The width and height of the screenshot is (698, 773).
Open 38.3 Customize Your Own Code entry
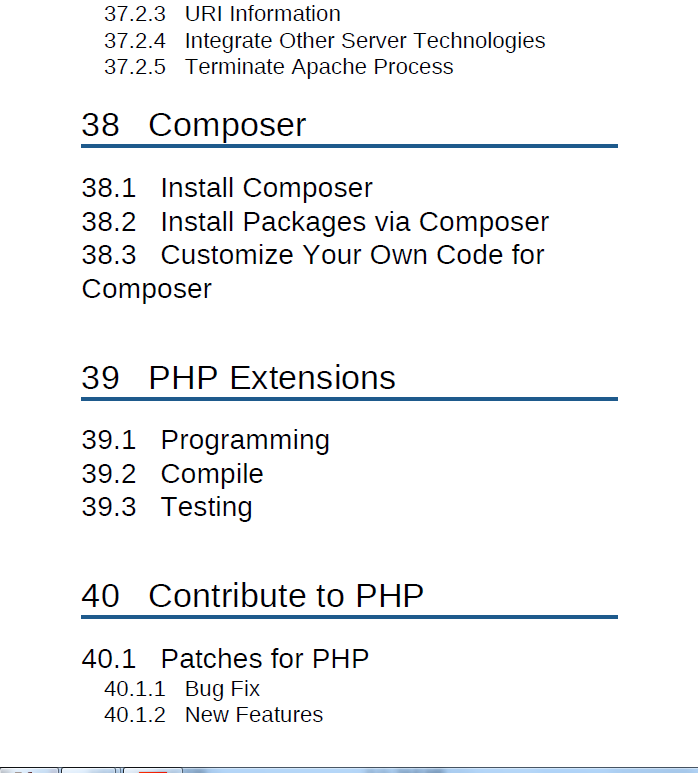coord(313,272)
